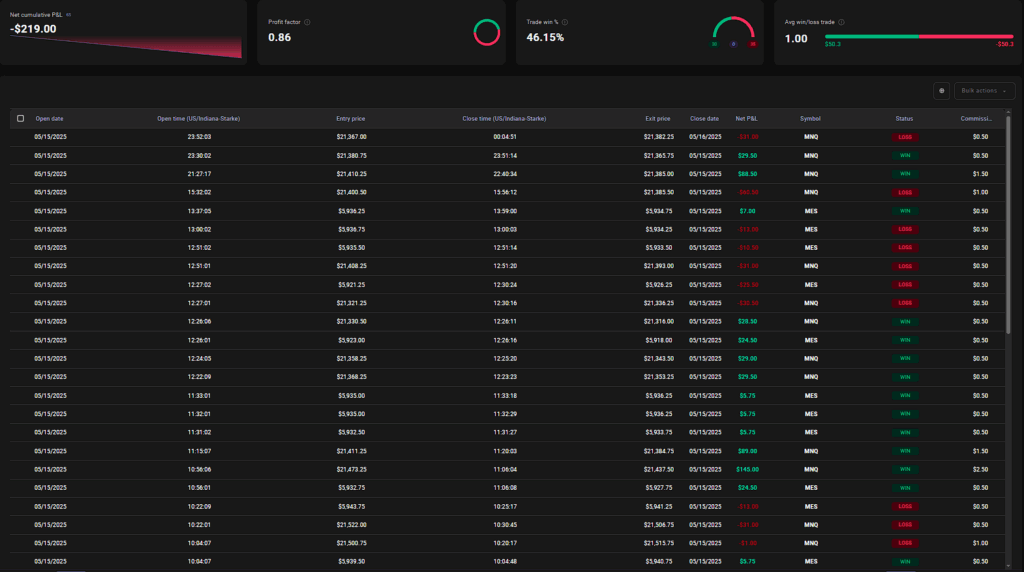Click entry price $21,367.00

point(351,137)
